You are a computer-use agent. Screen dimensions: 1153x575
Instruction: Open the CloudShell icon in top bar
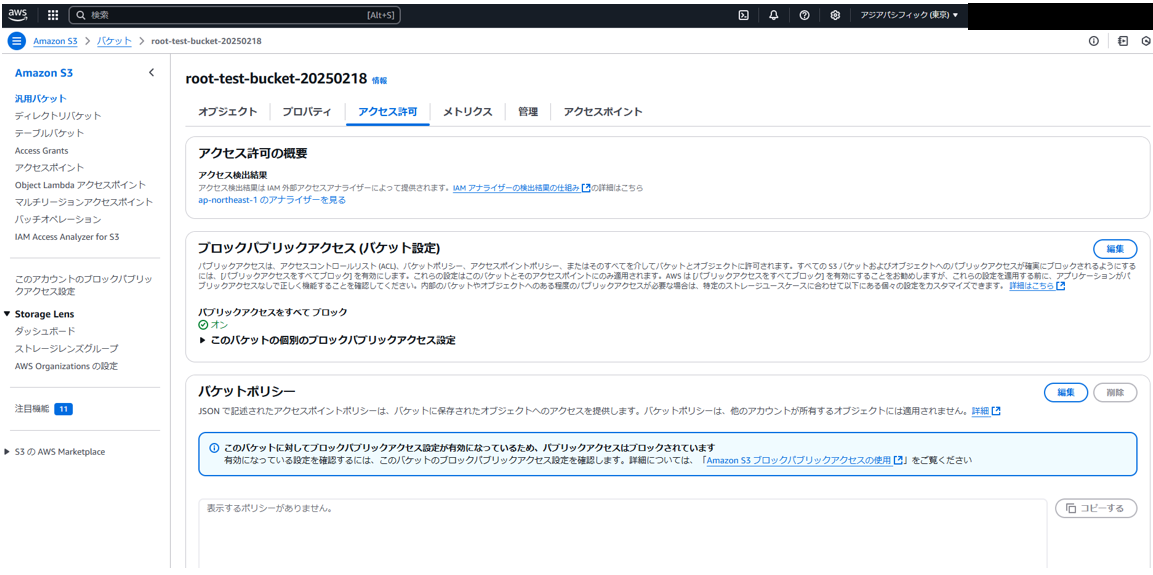point(743,15)
